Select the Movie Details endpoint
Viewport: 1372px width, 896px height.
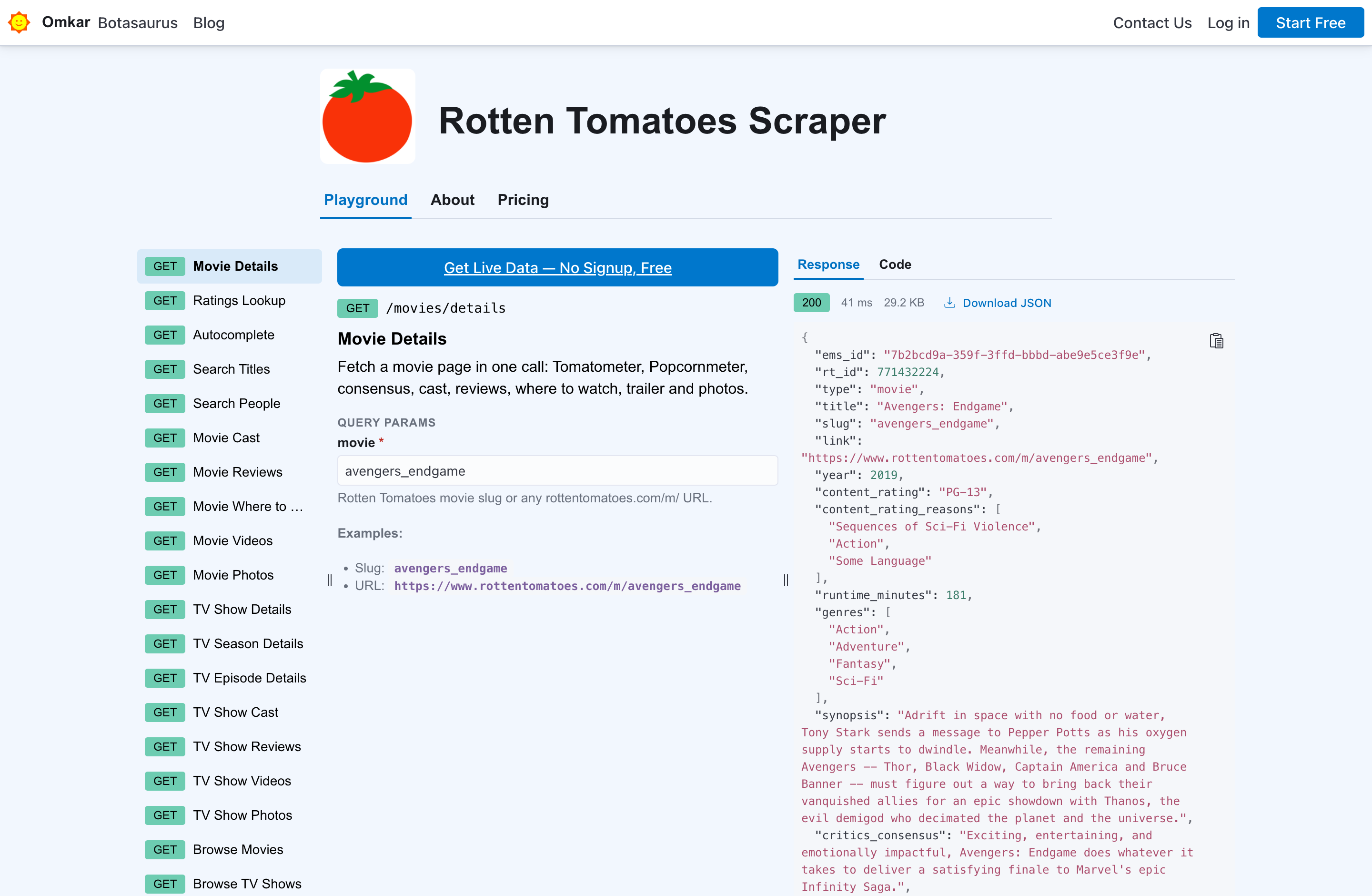230,266
